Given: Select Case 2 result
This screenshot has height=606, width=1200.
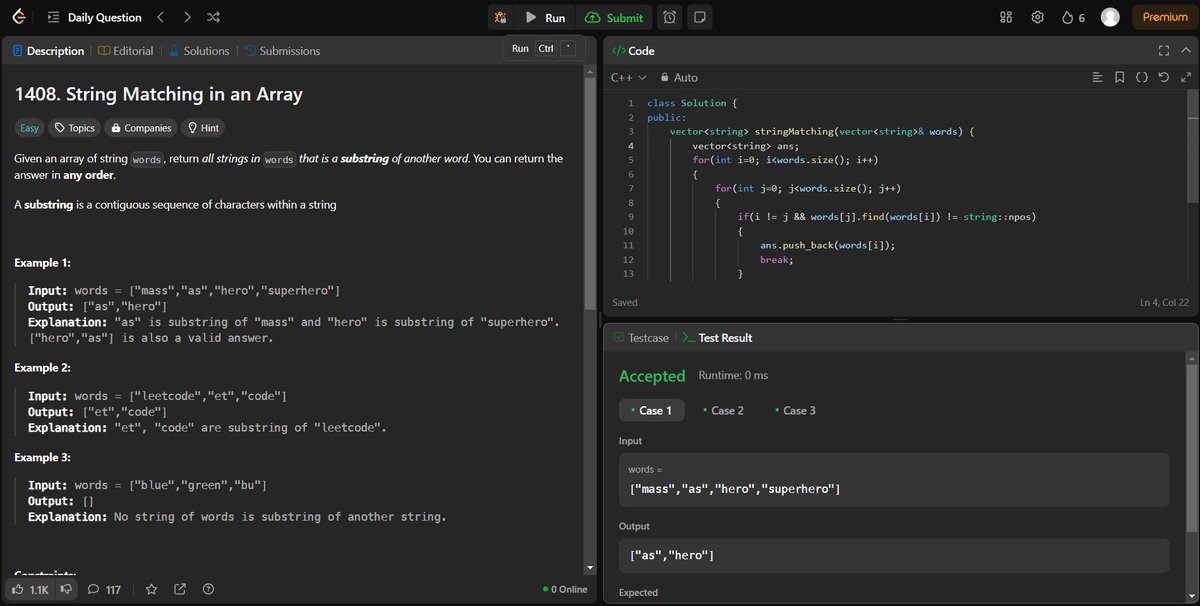Looking at the screenshot, I should click(723, 410).
